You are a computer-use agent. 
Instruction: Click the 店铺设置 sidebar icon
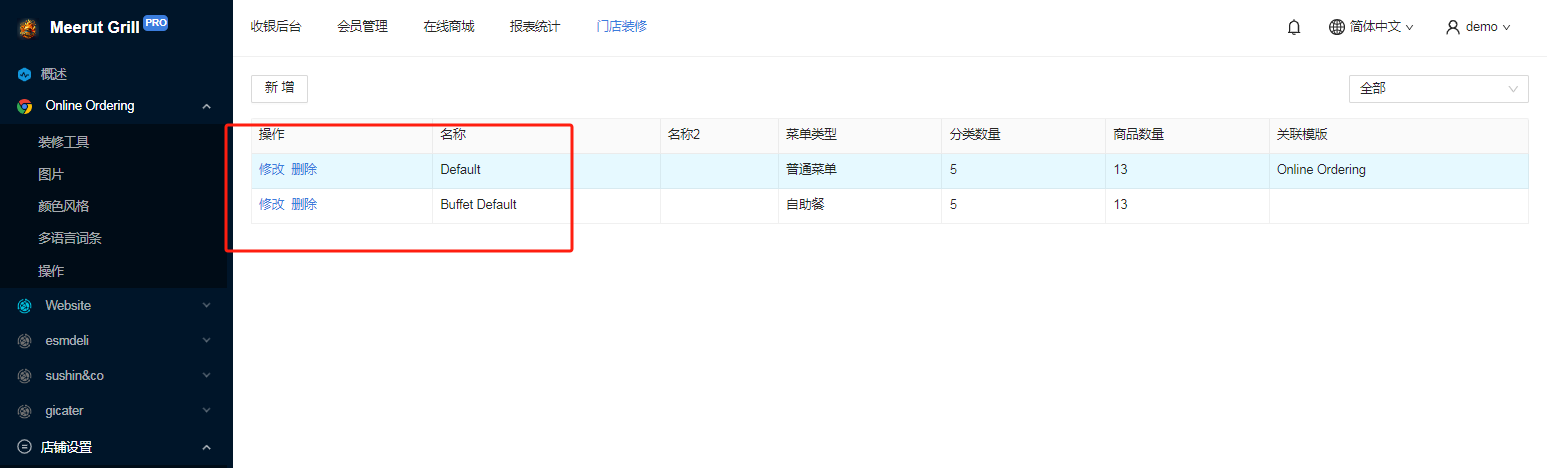(x=25, y=447)
